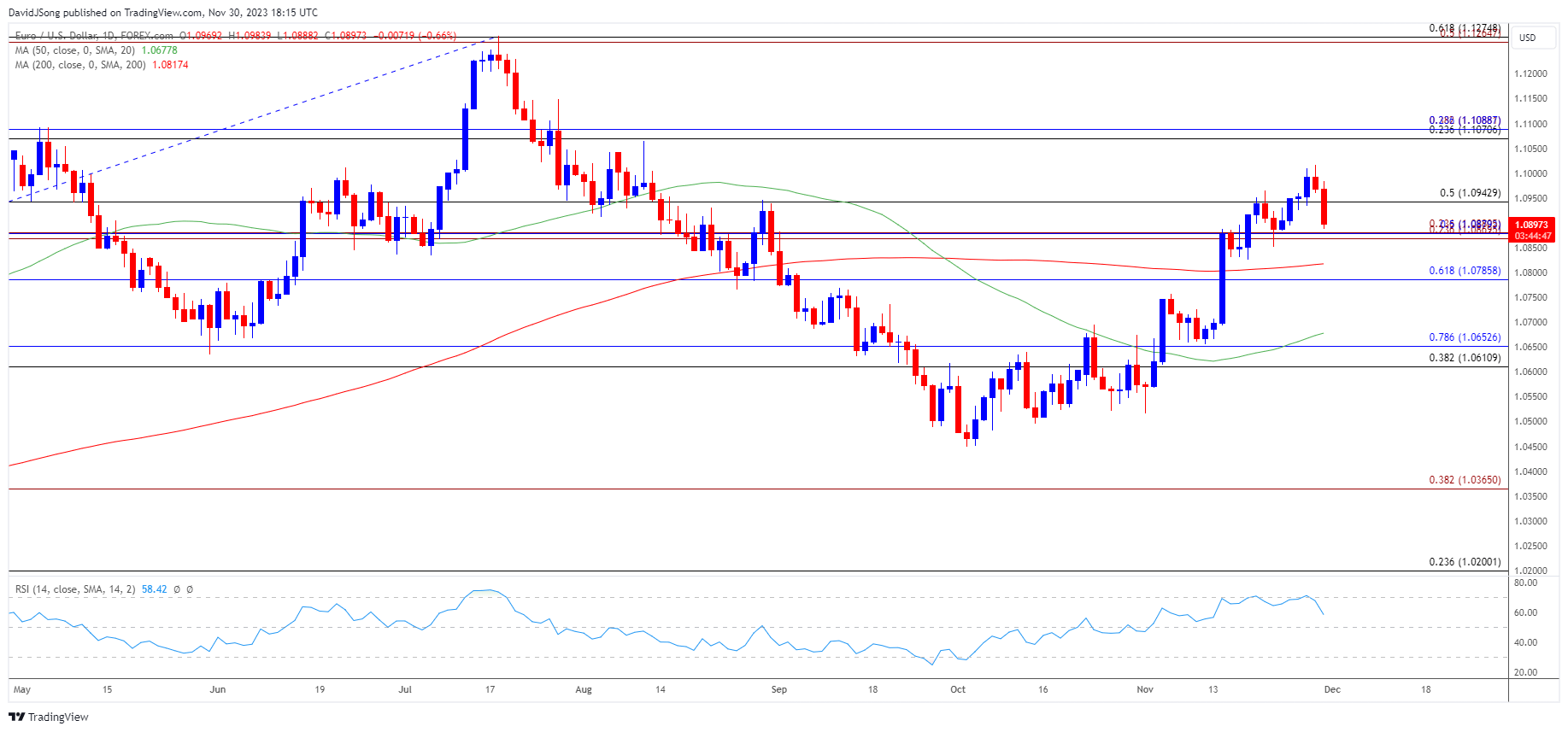Click the MA 200 indicator legend
This screenshot has height=732, width=1568.
82,65
